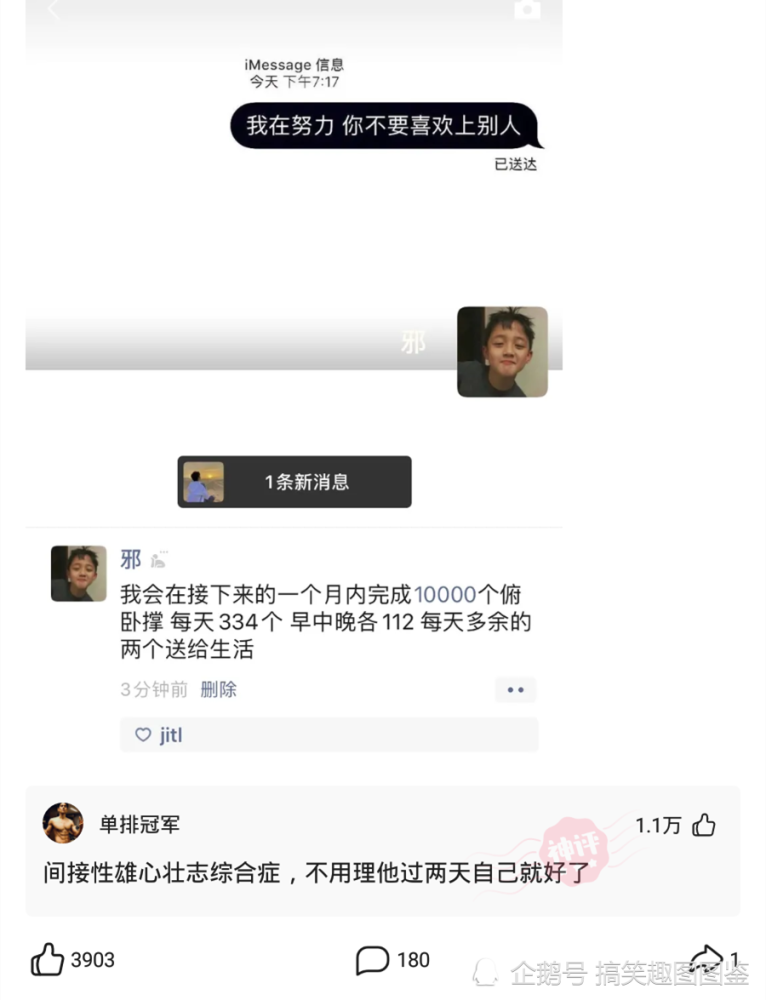Like the post with 3903 thumbs-up
Image resolution: width=766 pixels, height=1000 pixels.
(47, 959)
